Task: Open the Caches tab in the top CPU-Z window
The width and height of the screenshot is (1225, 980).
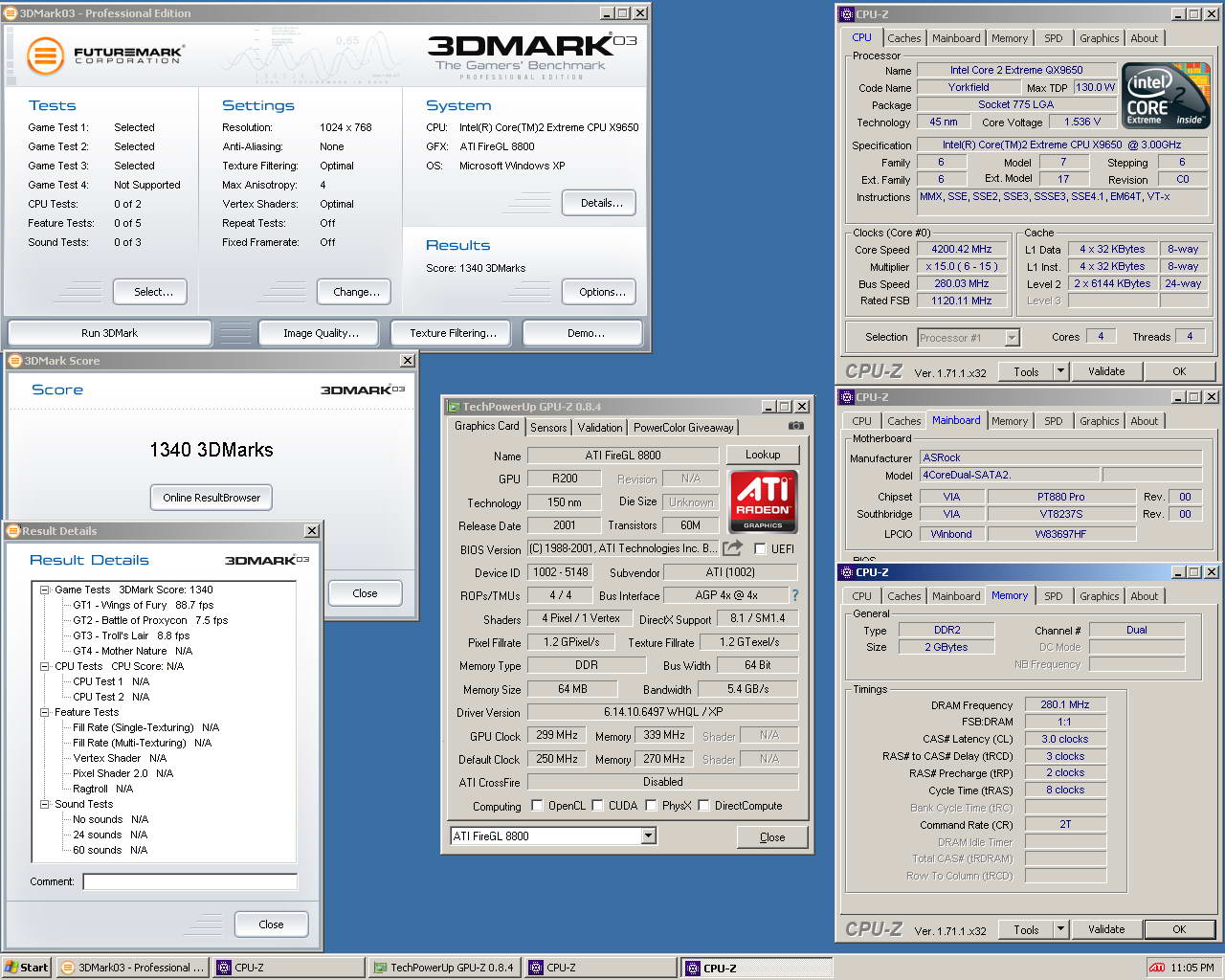Action: 903,38
